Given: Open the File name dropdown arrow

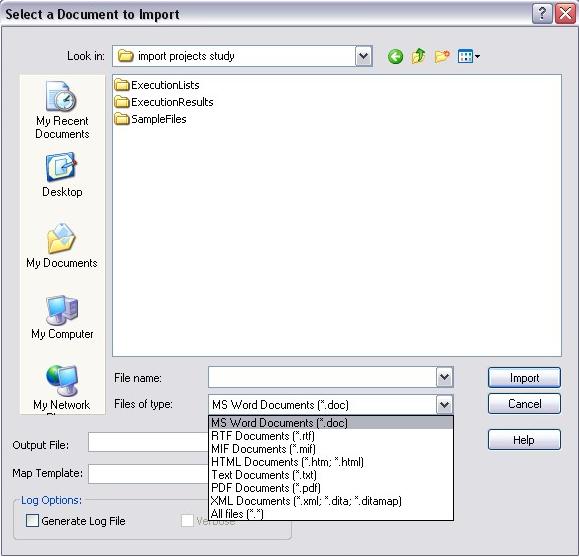Looking at the screenshot, I should pyautogui.click(x=444, y=377).
